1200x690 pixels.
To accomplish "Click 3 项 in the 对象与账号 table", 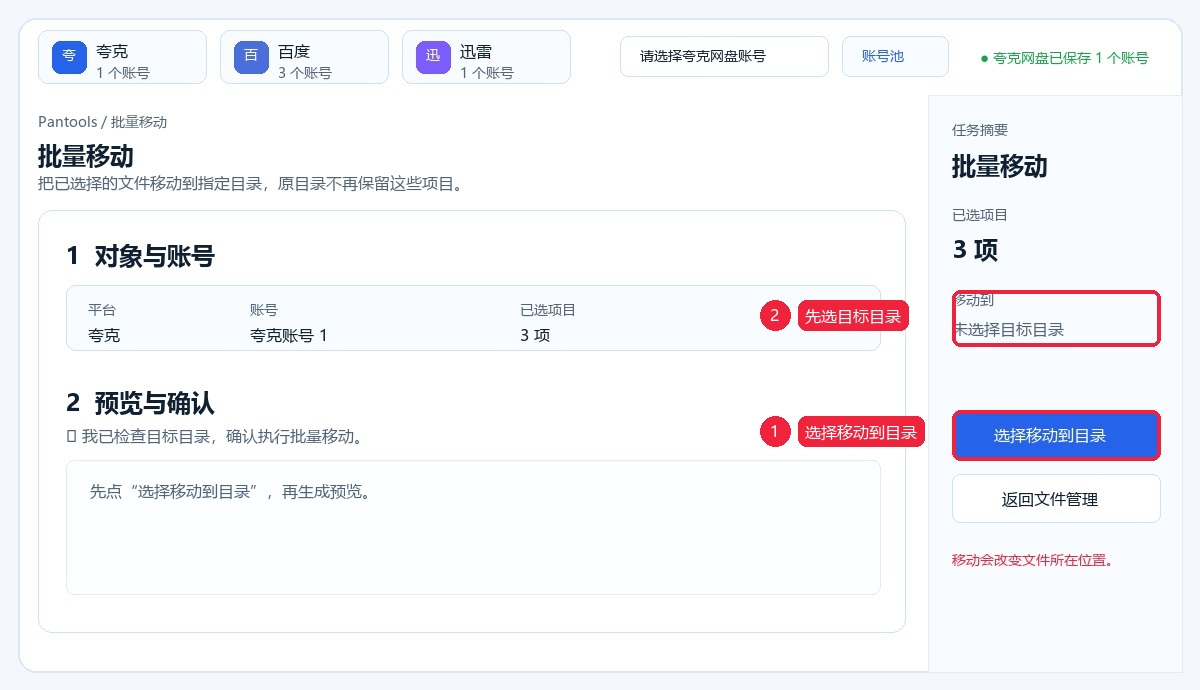I will pyautogui.click(x=535, y=336).
